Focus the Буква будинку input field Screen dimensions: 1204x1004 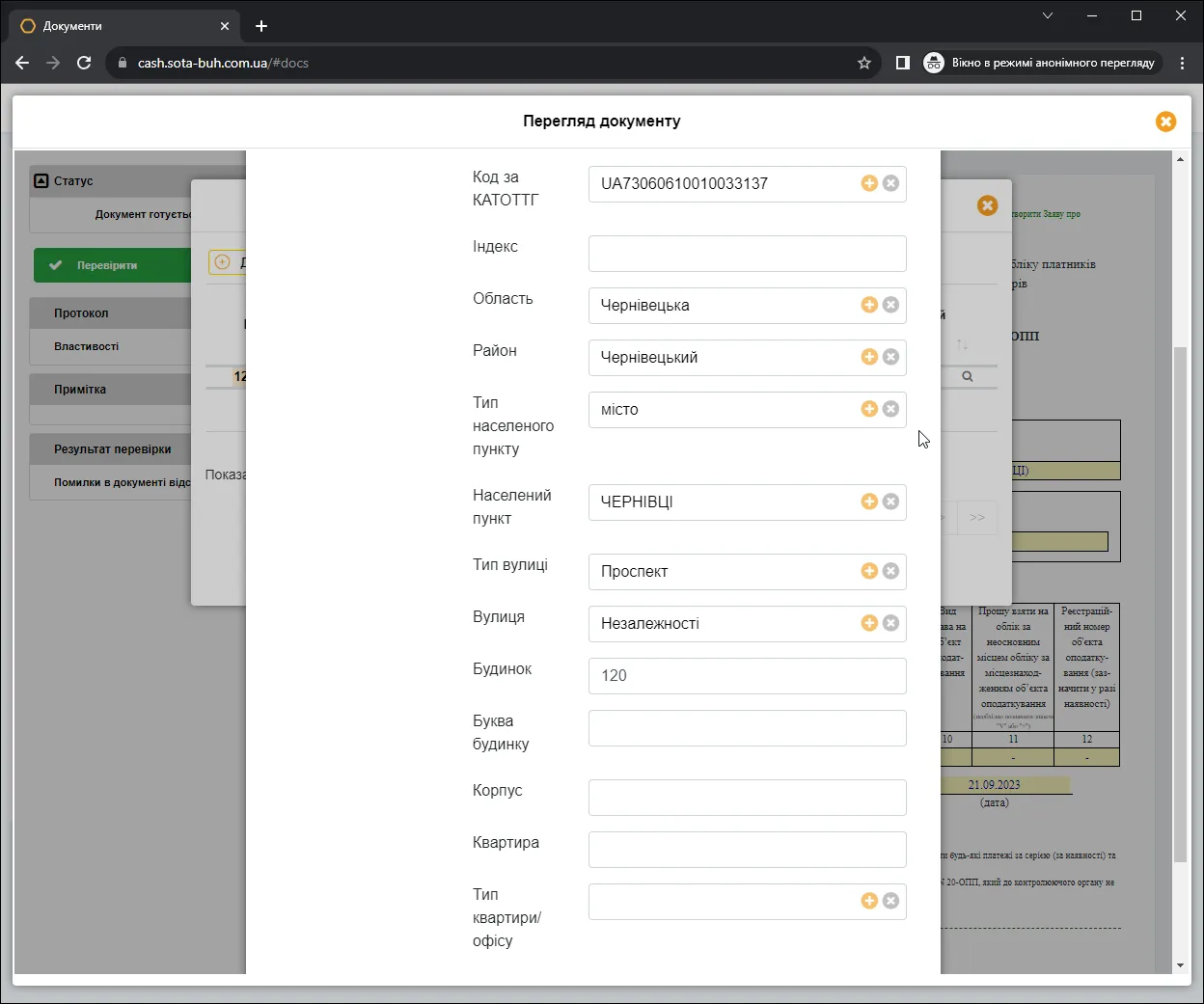[x=747, y=728]
